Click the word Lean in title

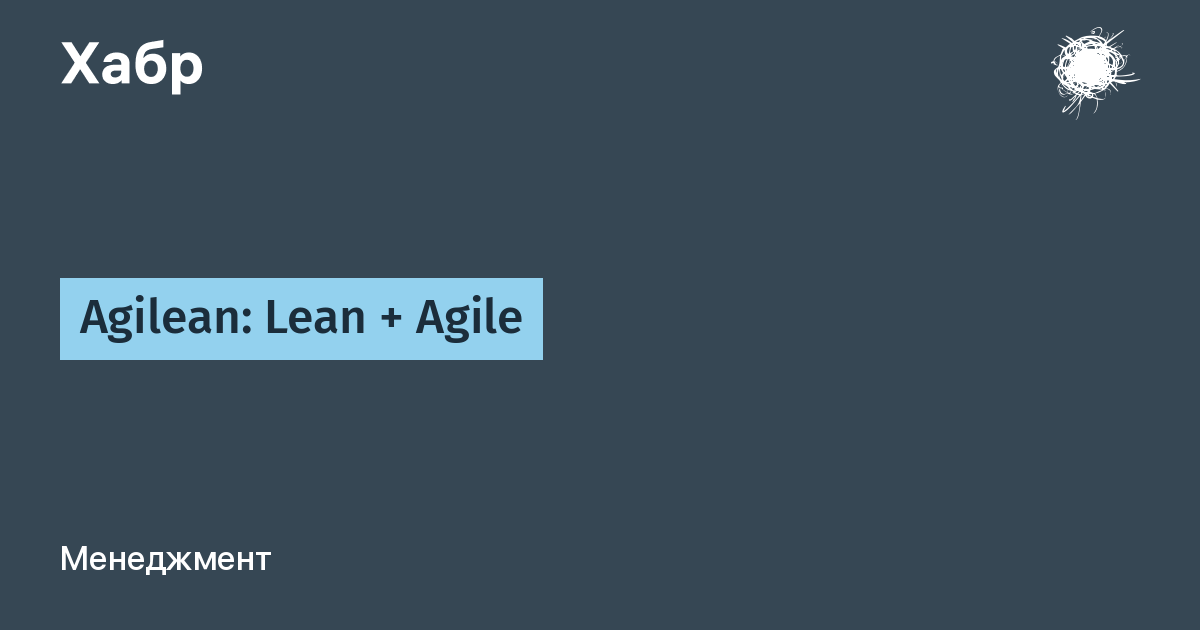[314, 319]
